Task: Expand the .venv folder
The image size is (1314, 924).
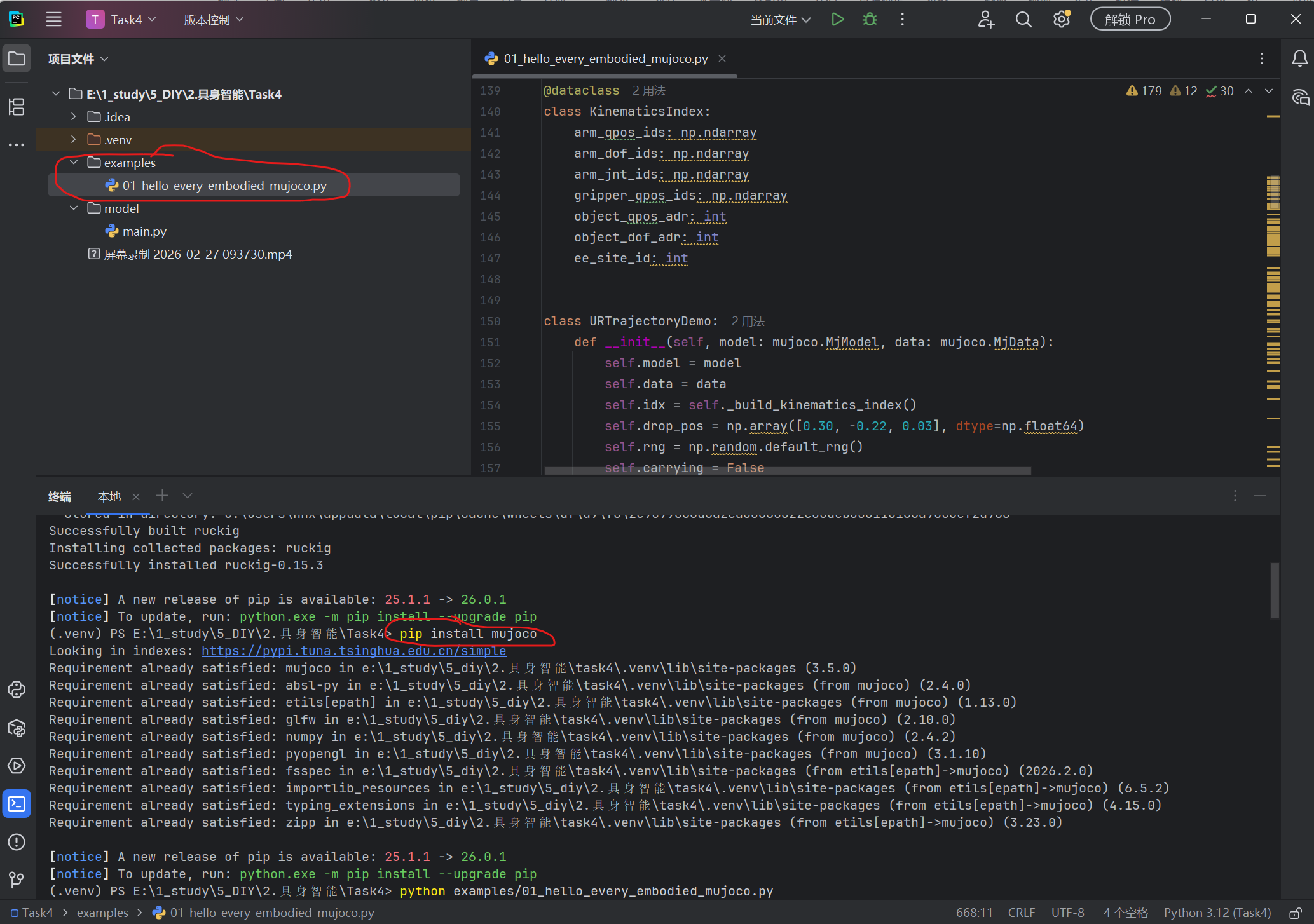Action: pos(74,140)
